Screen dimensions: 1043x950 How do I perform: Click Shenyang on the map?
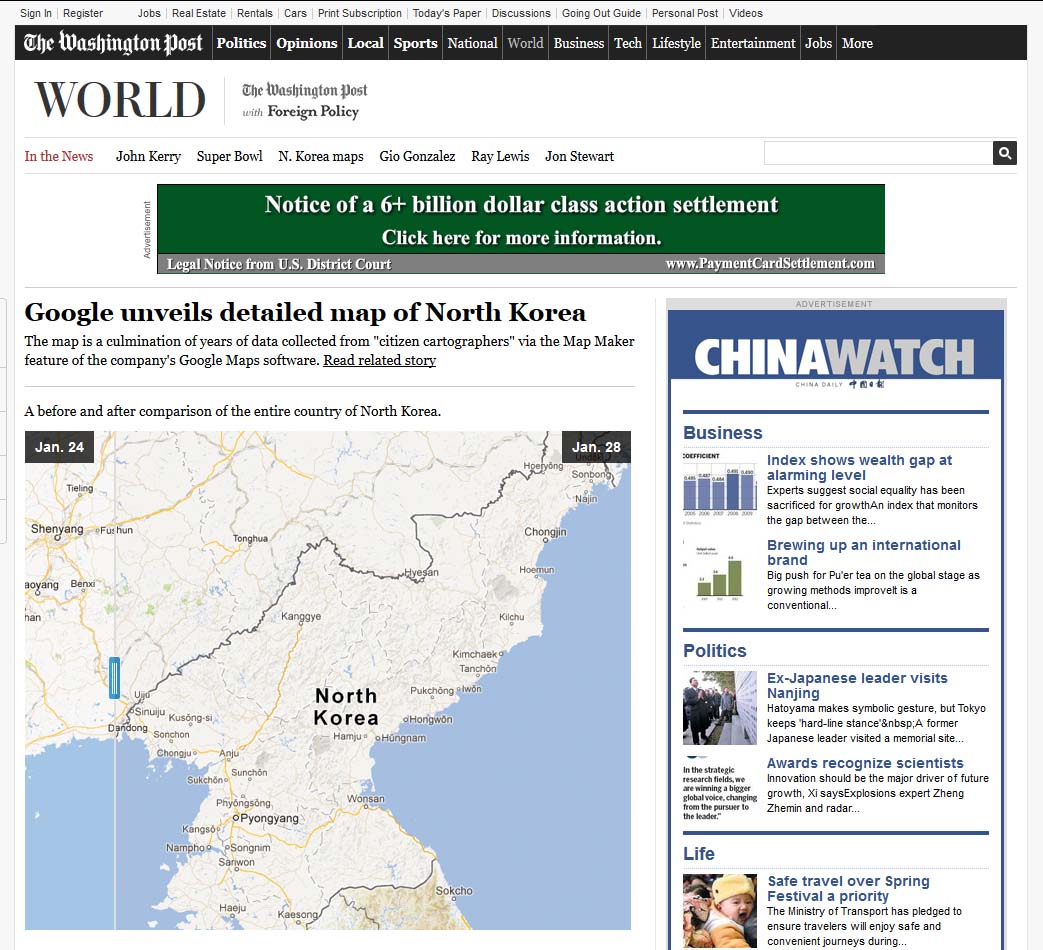coord(57,529)
